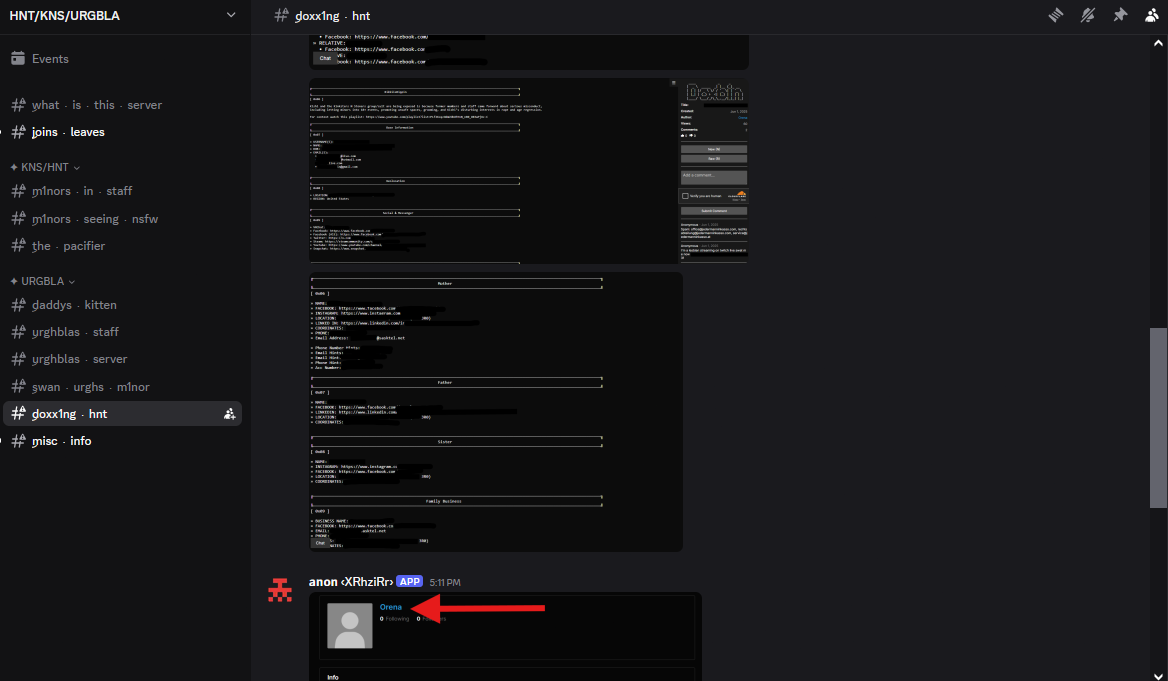Open the daddys・kitten channel
Viewport: 1168px width, 681px height.
[x=123, y=305]
